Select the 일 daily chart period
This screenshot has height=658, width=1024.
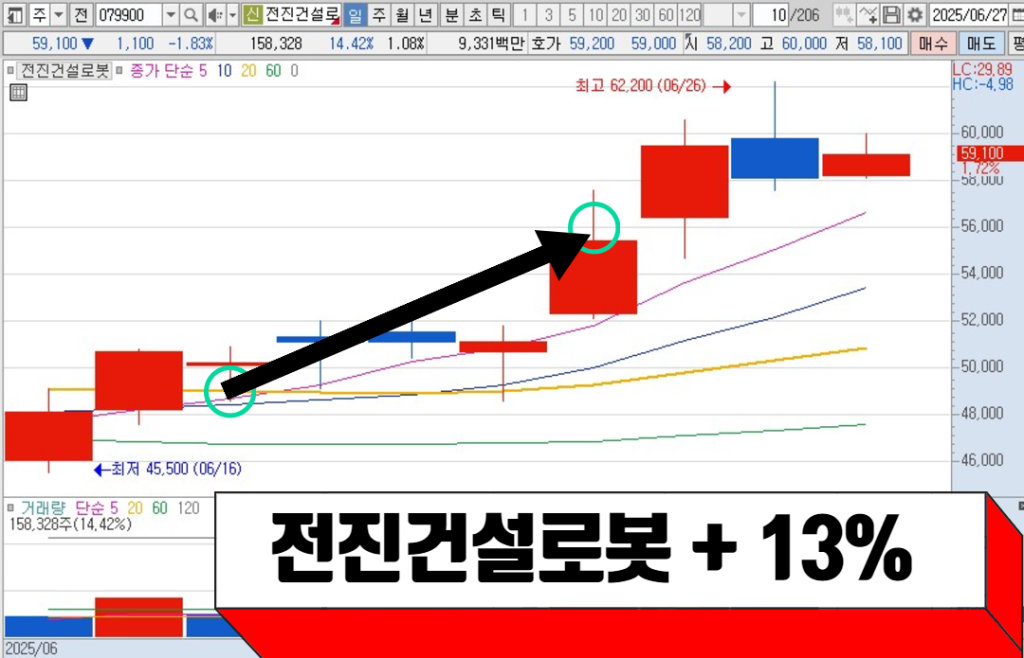pyautogui.click(x=353, y=14)
